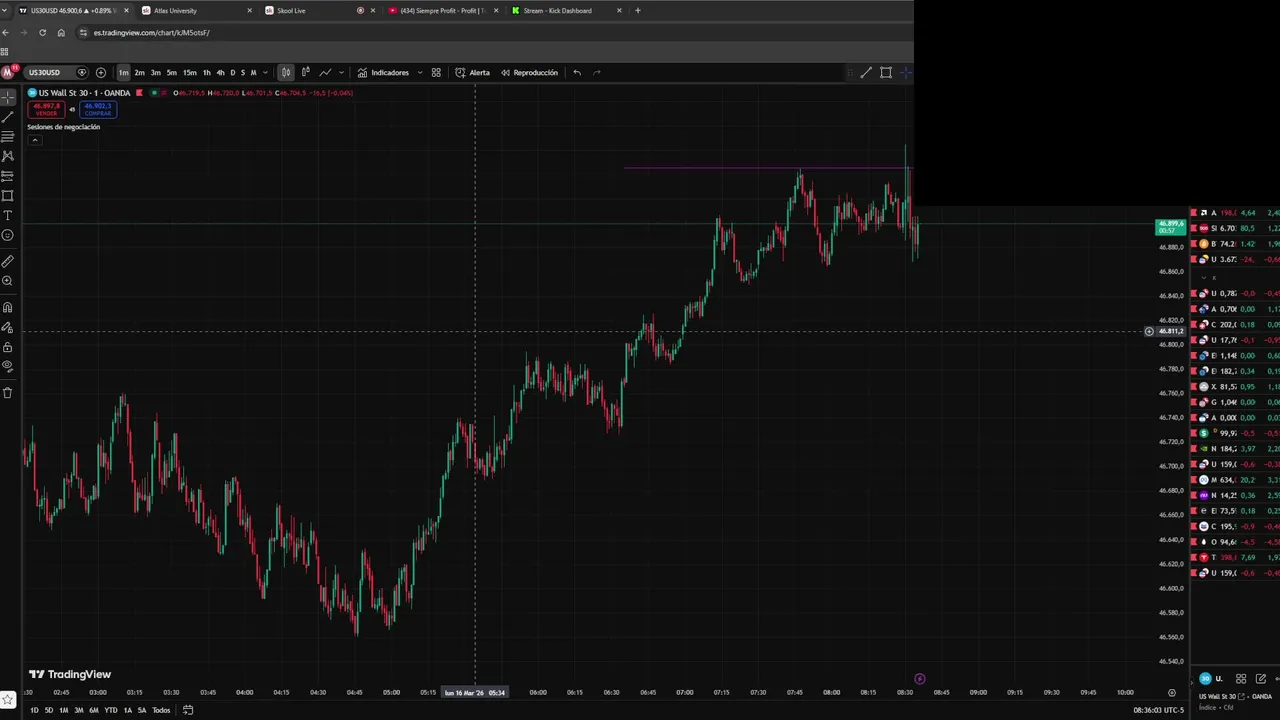Switch to the Siempre Profit YouTube tab

point(444,10)
